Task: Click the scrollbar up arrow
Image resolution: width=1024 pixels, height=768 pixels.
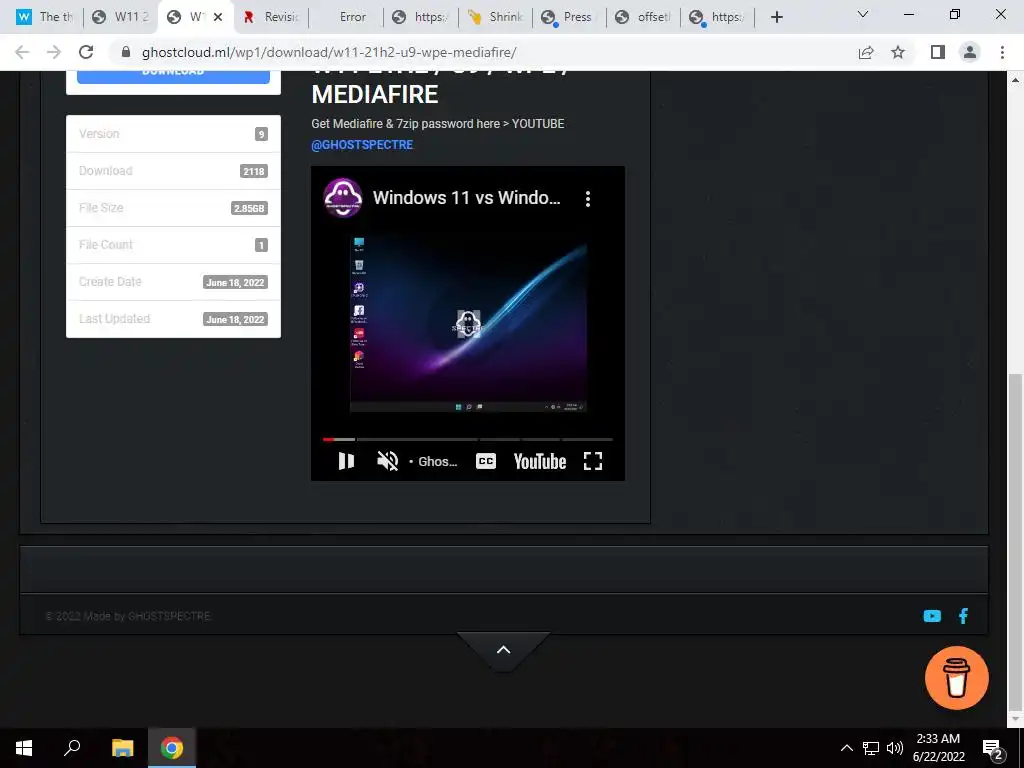Action: tap(1016, 80)
